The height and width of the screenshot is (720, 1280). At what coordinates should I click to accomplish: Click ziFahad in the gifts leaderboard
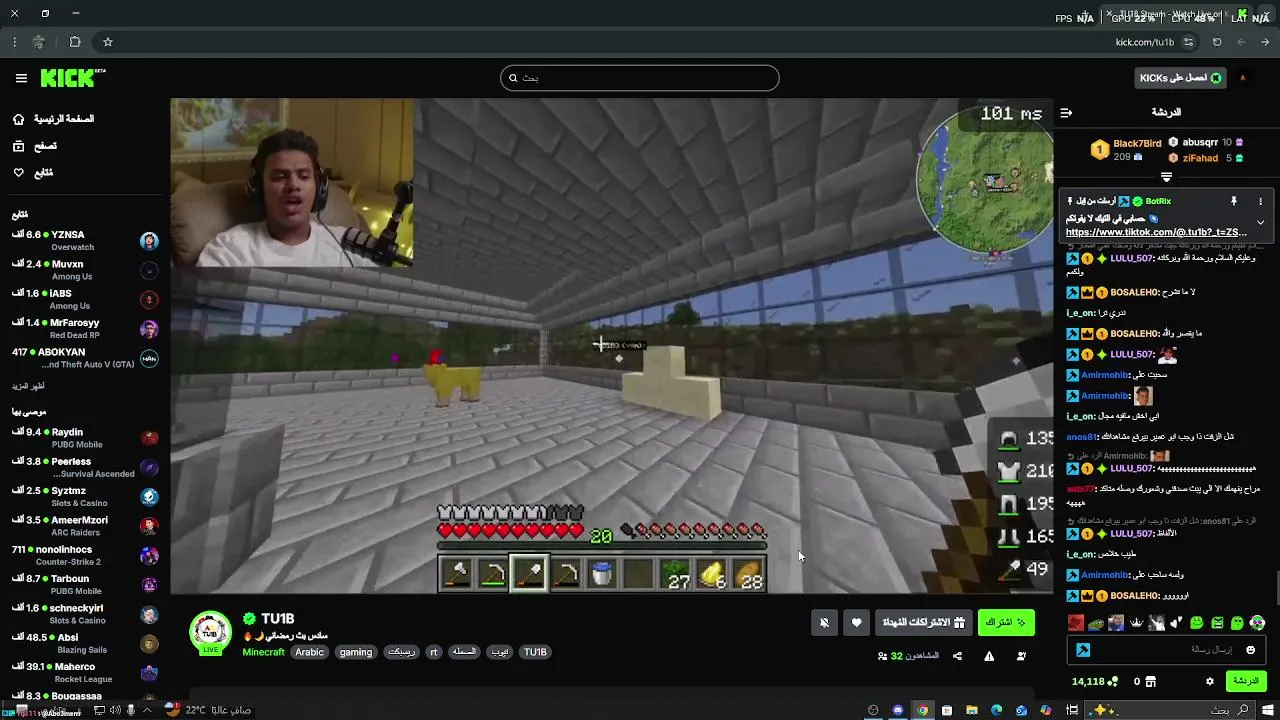(x=1200, y=158)
